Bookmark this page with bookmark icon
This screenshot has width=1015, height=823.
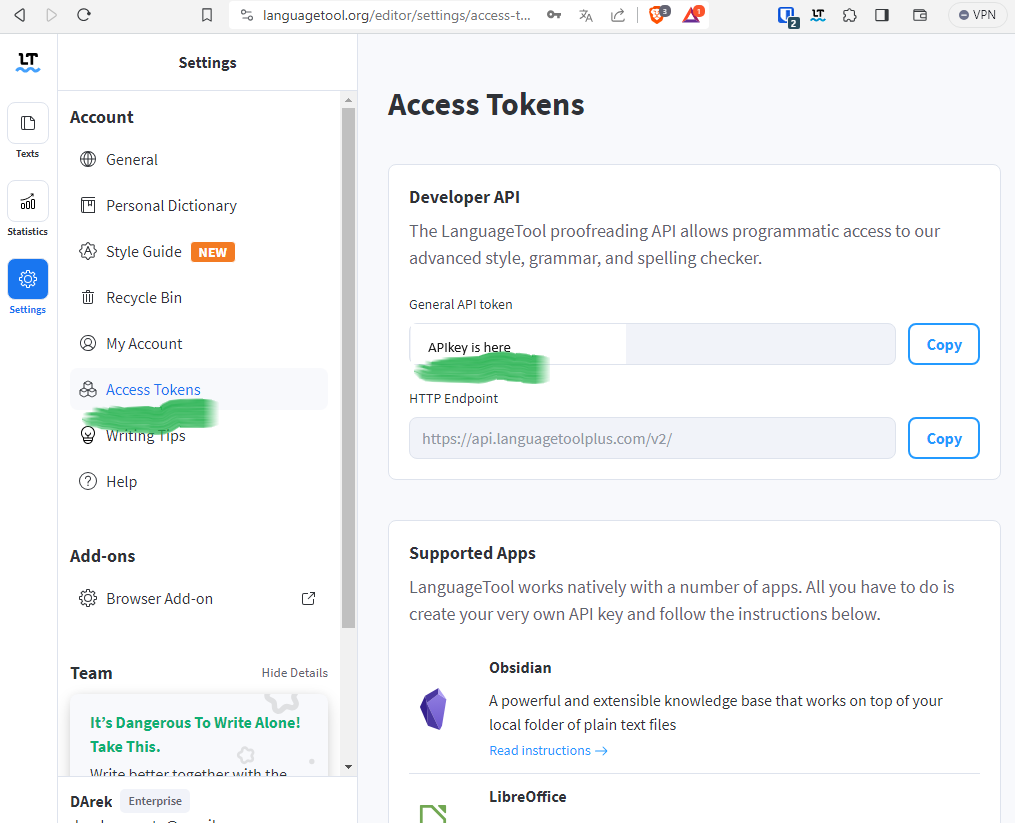click(x=207, y=15)
